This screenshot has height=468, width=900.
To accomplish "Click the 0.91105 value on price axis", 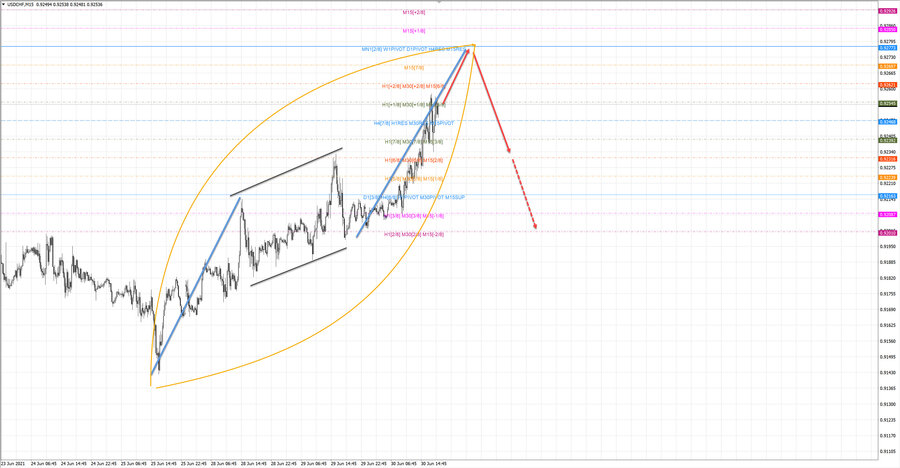I will tap(888, 451).
